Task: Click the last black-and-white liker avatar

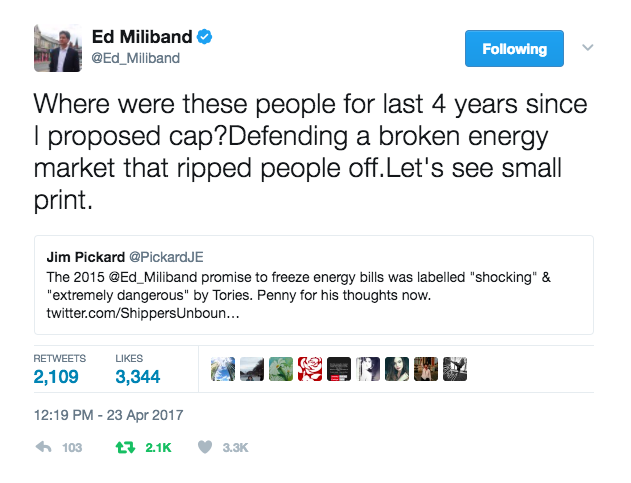Action: [455, 369]
